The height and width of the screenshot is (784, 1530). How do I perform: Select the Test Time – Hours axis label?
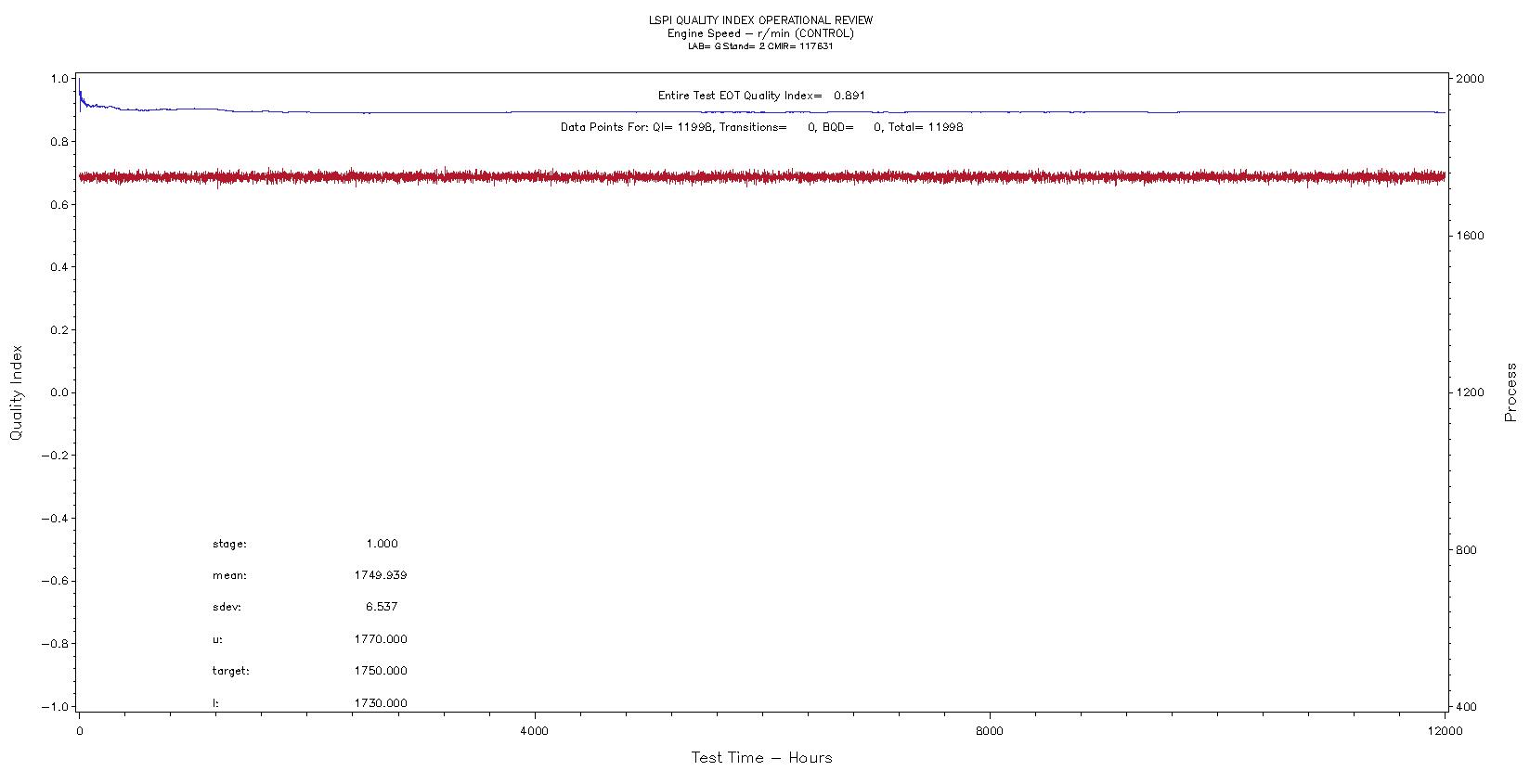[x=761, y=758]
